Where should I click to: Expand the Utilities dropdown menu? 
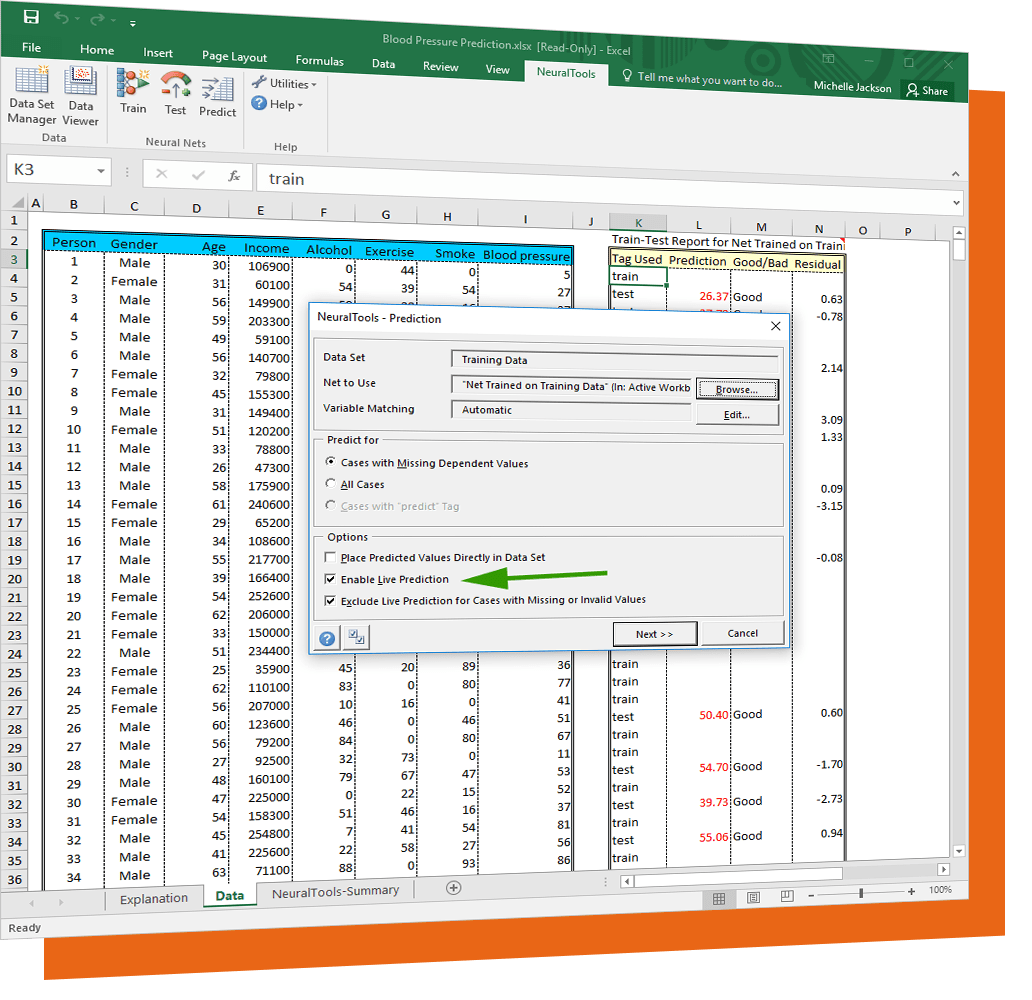coord(284,83)
